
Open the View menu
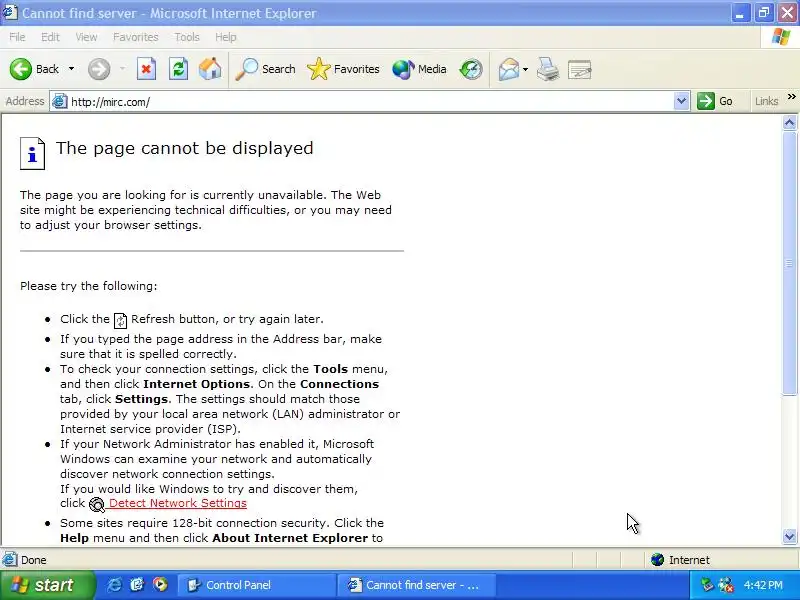click(86, 37)
